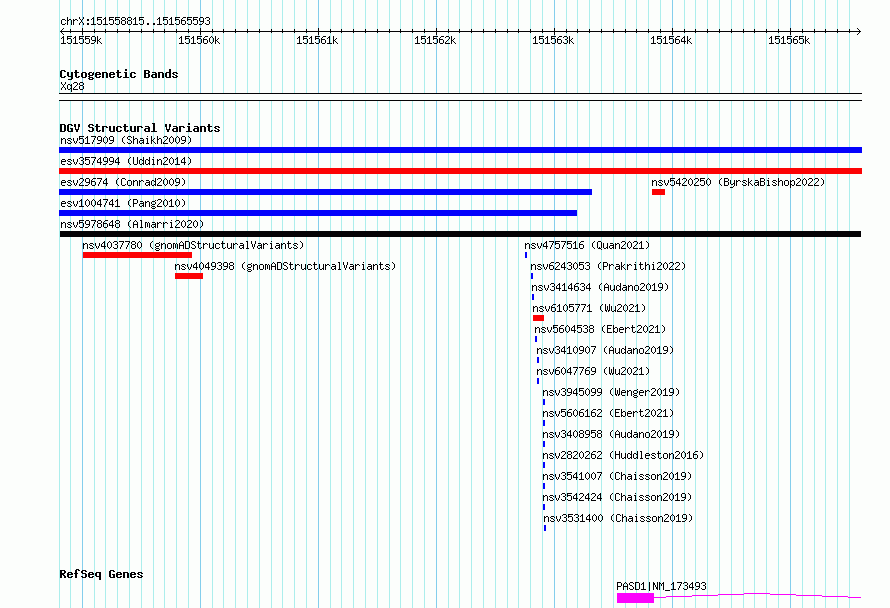Select the magenta PASD1 exon block
This screenshot has height=608, width=890.
(636, 598)
